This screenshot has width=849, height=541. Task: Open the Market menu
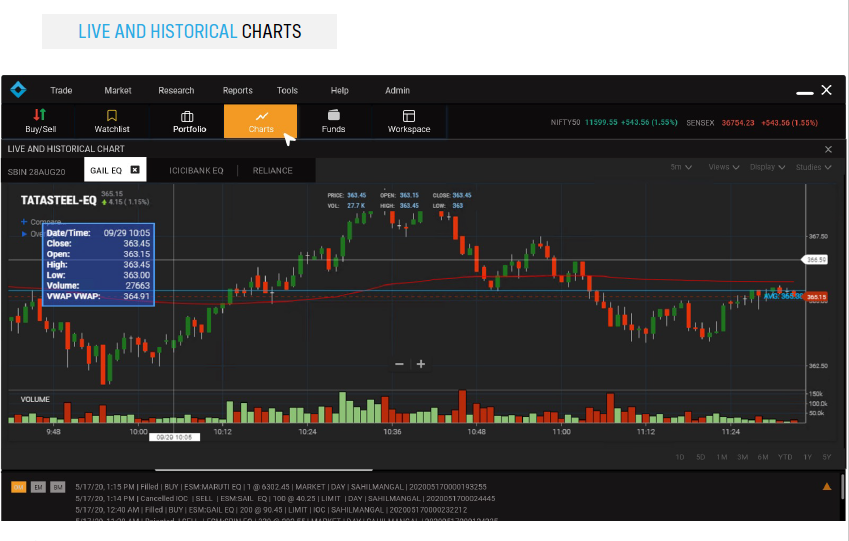coord(118,90)
